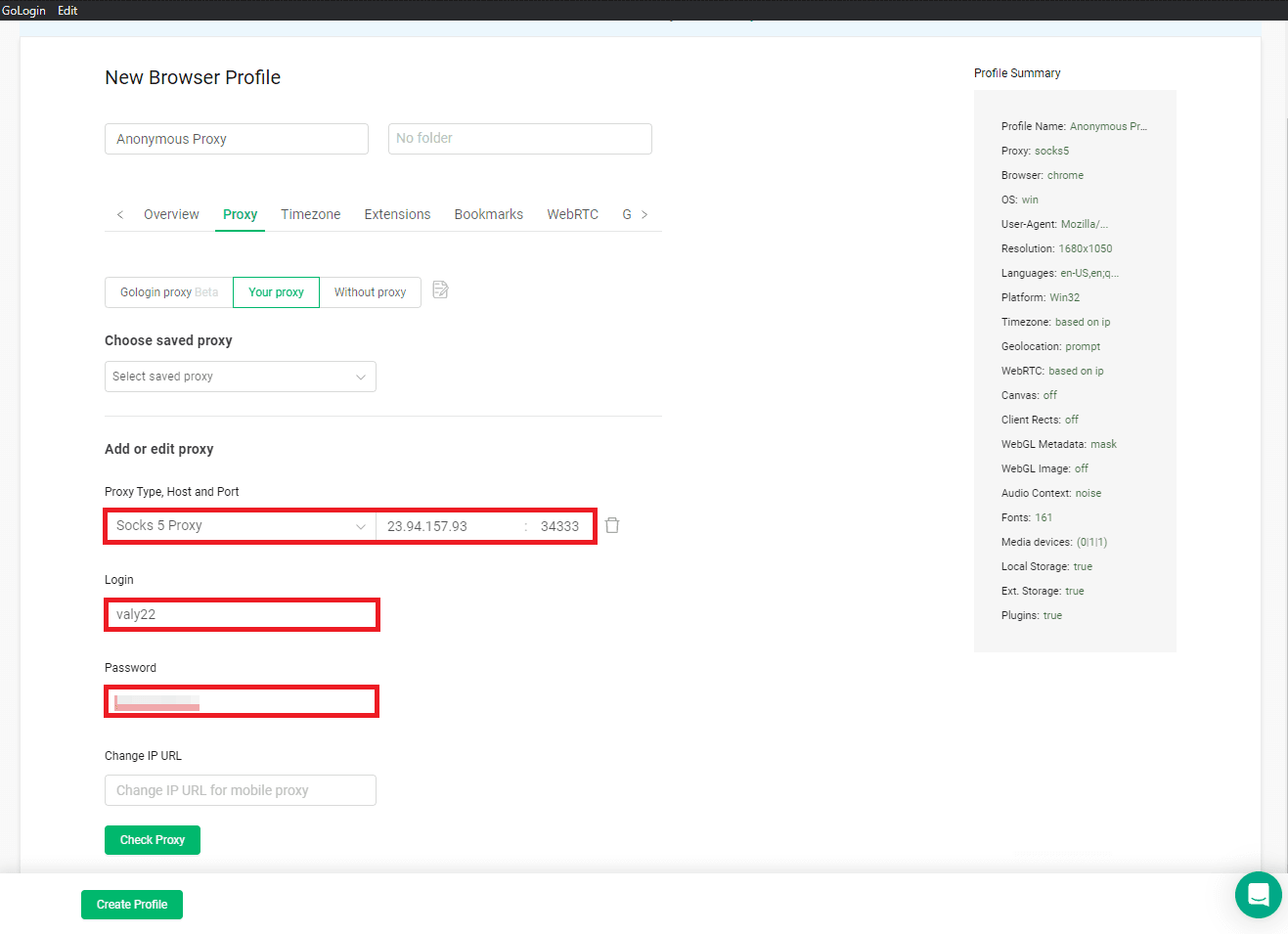Click the masked Password field
Screen dimensions: 1288x934
point(241,701)
